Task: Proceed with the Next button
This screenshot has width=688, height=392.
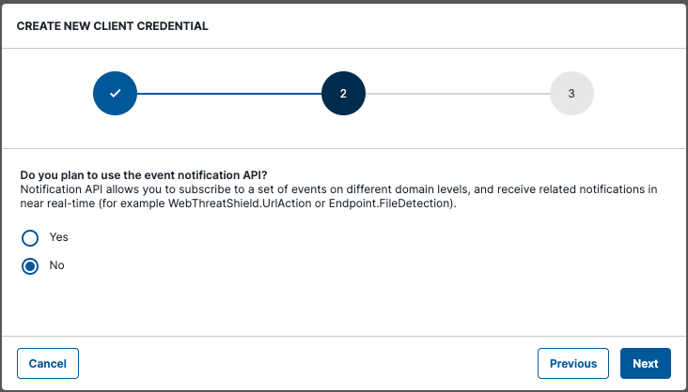Action: [x=645, y=363]
